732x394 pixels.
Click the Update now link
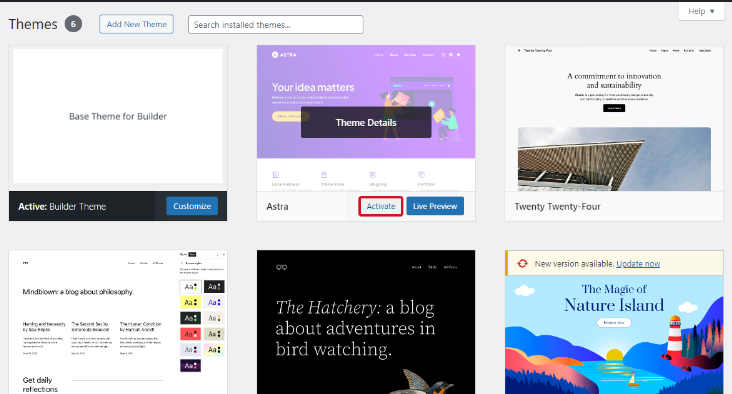(x=638, y=264)
